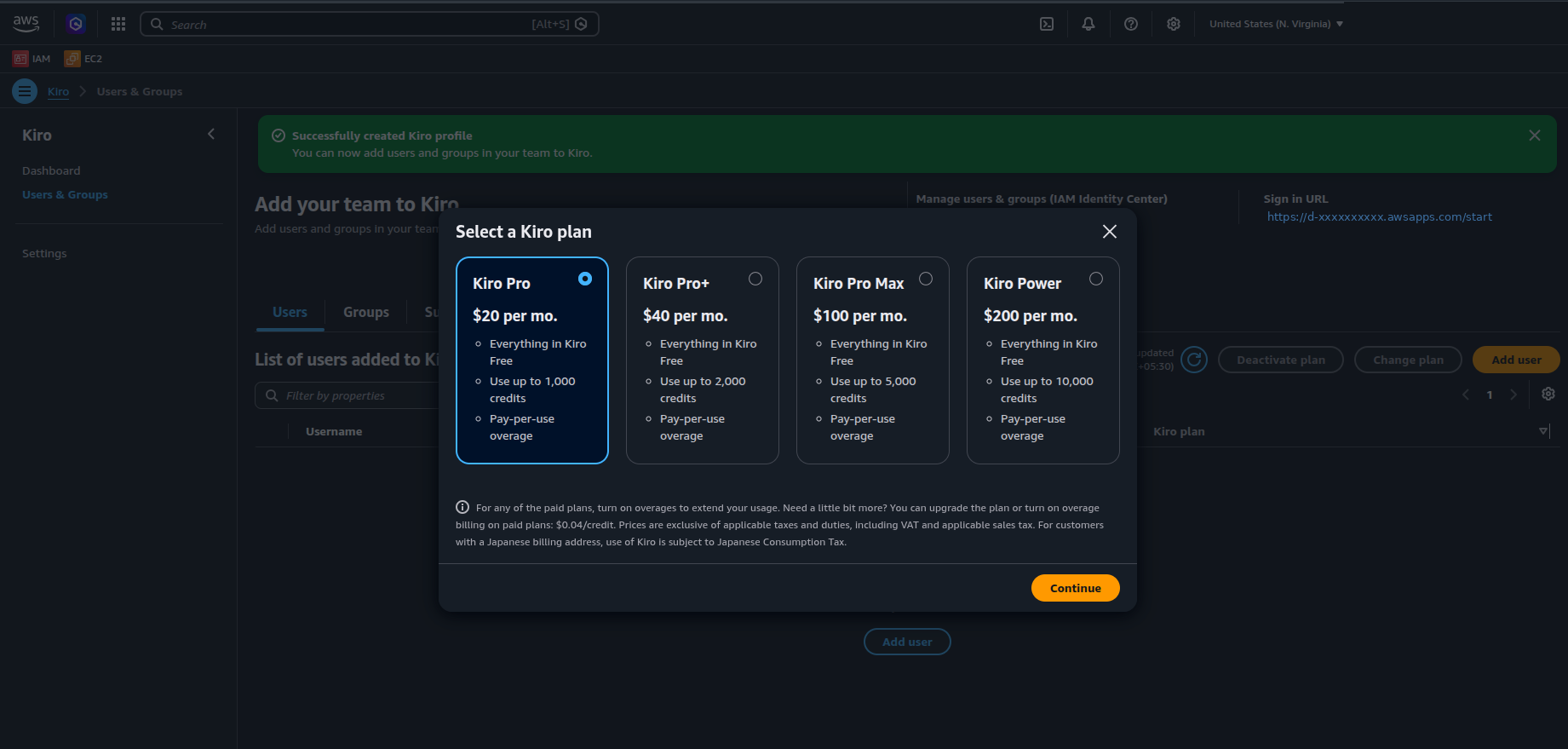Click the yellow Add user button
This screenshot has height=749, width=1568.
1516,360
